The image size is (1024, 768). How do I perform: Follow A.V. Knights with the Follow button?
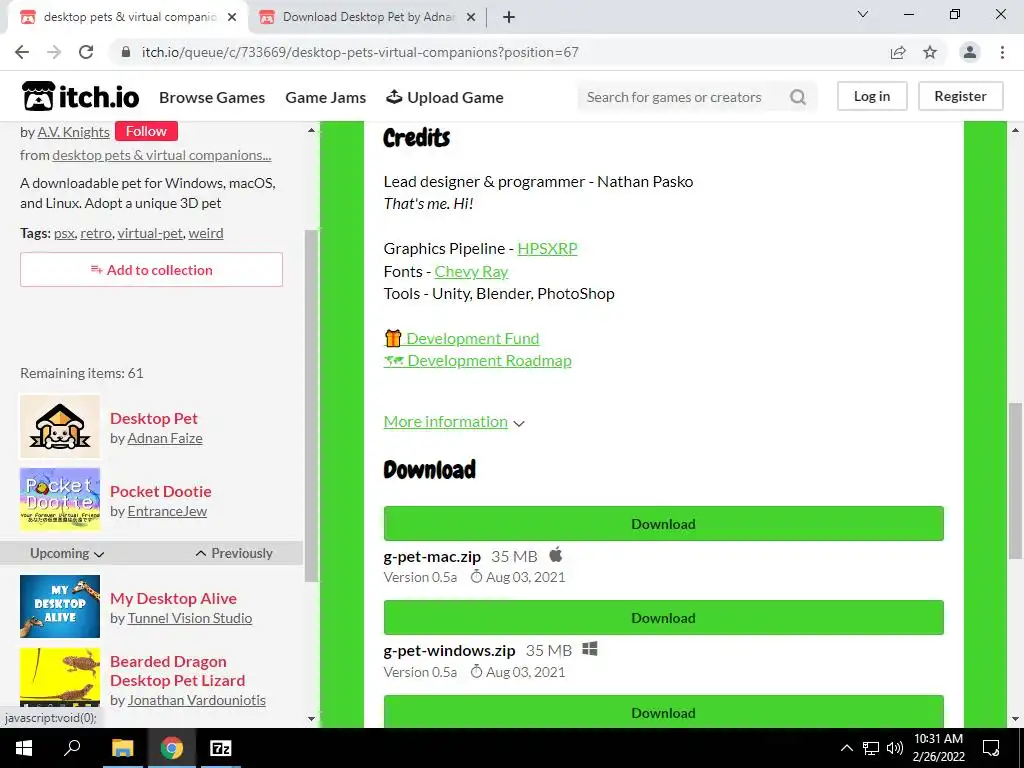click(146, 131)
